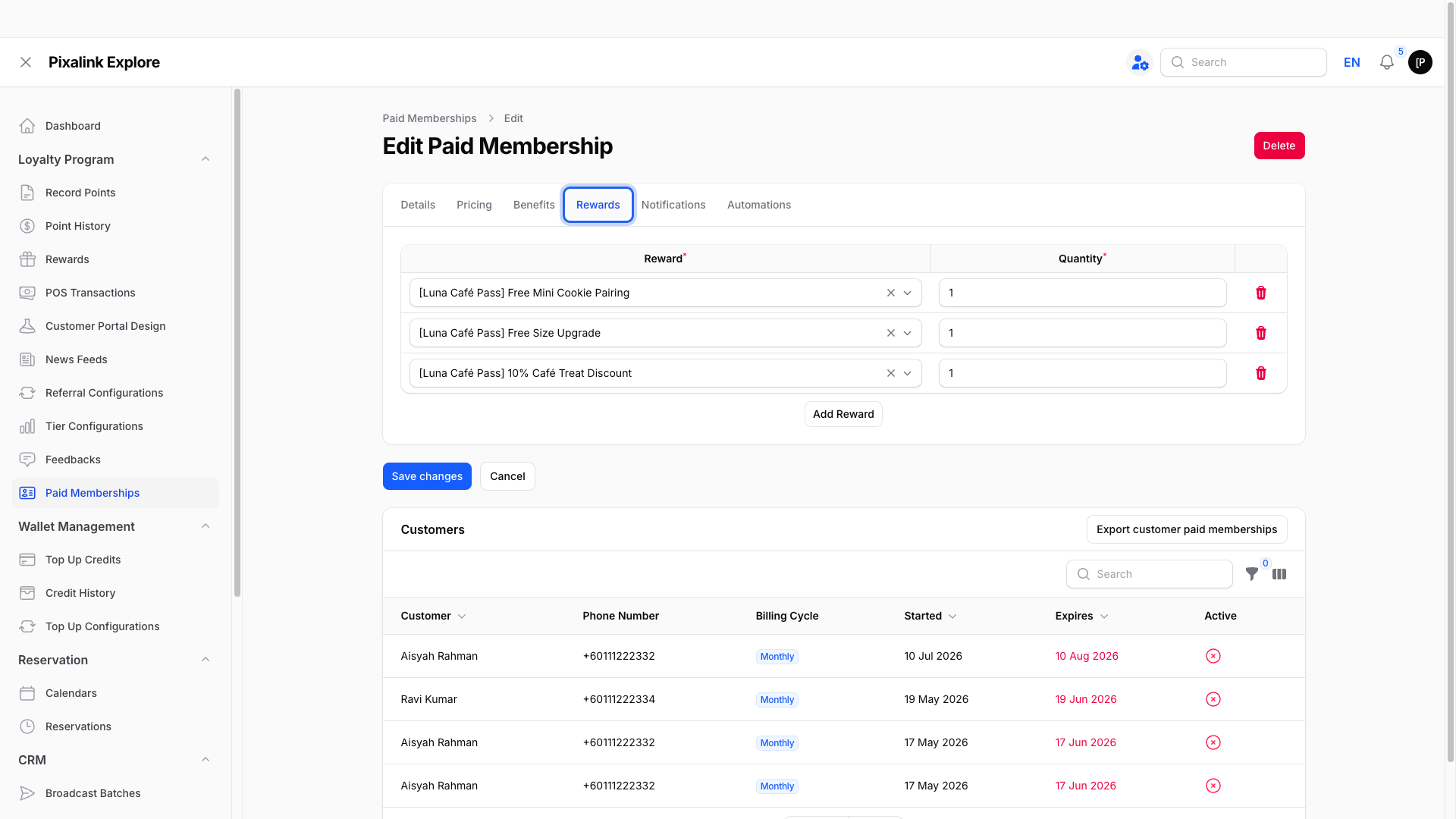Close the sidebar with the X icon
This screenshot has height=819, width=1456.
click(x=26, y=62)
